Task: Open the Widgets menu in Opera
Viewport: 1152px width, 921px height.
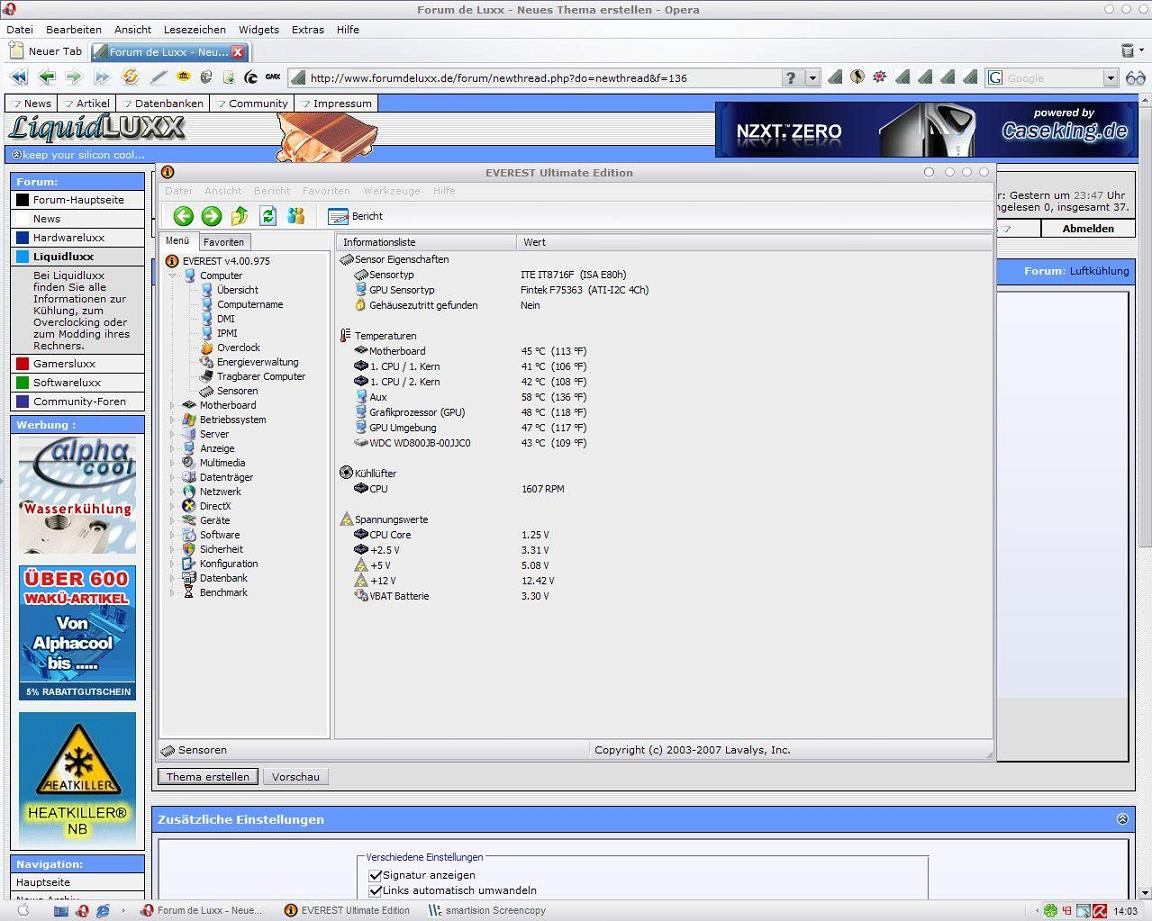Action: click(x=259, y=29)
